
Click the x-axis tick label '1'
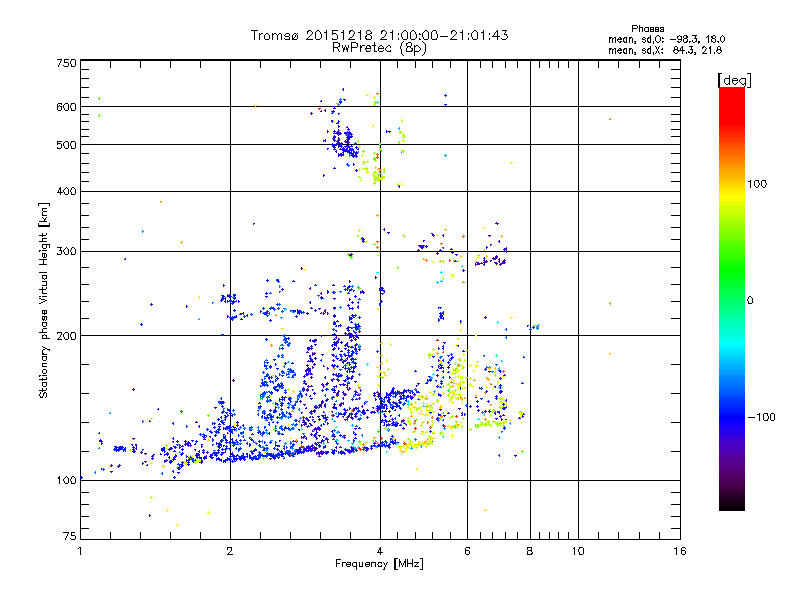pyautogui.click(x=80, y=551)
